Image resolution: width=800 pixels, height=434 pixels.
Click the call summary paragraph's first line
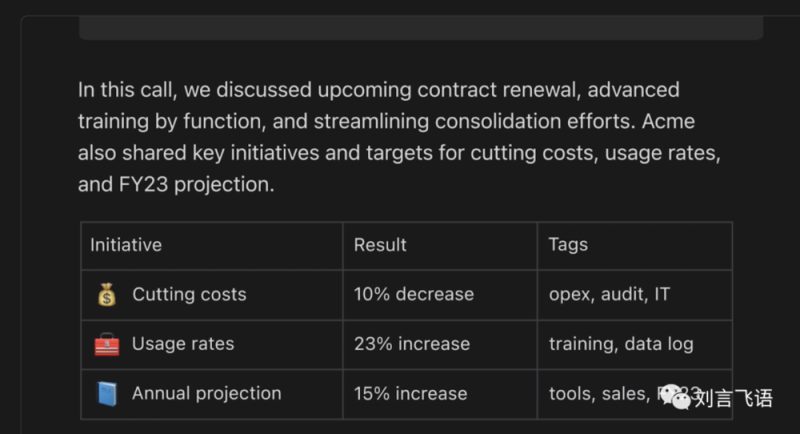coord(379,90)
